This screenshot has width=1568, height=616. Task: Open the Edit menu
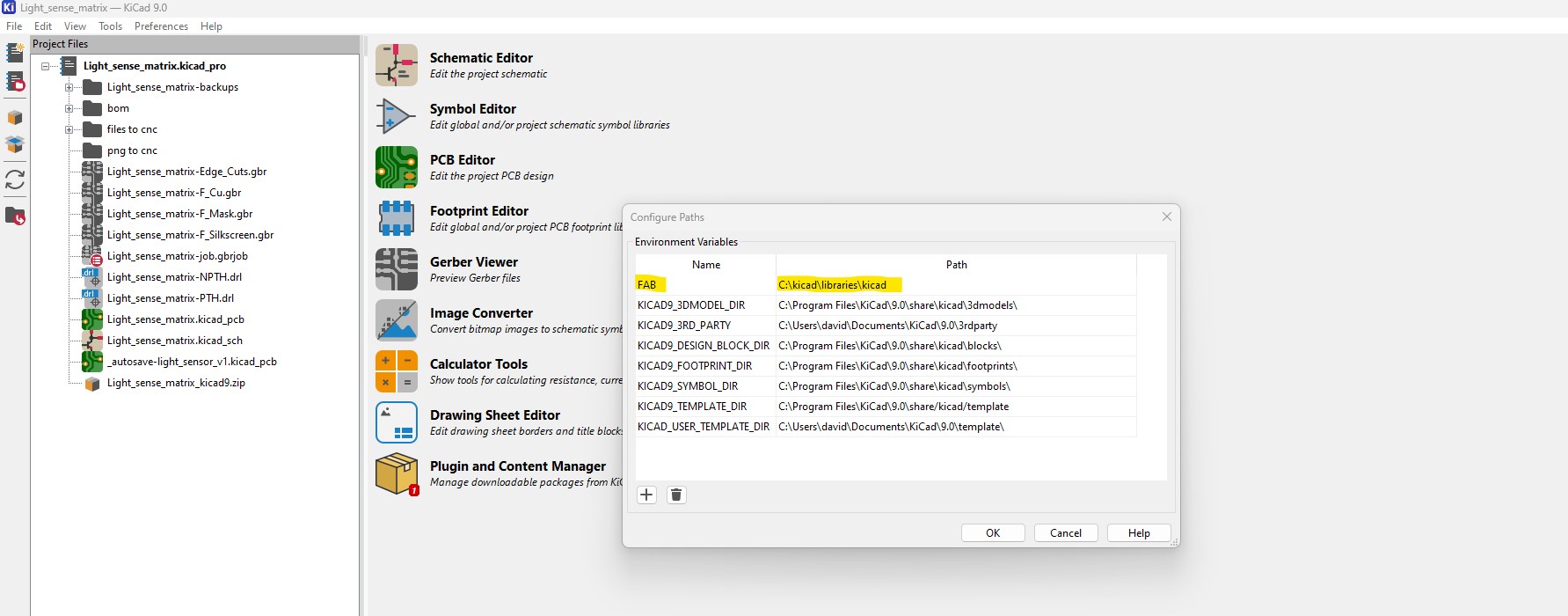(43, 26)
